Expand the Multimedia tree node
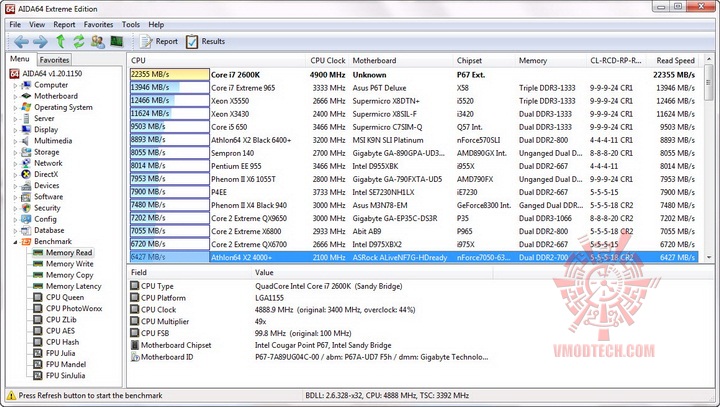720x407 pixels. coord(15,141)
